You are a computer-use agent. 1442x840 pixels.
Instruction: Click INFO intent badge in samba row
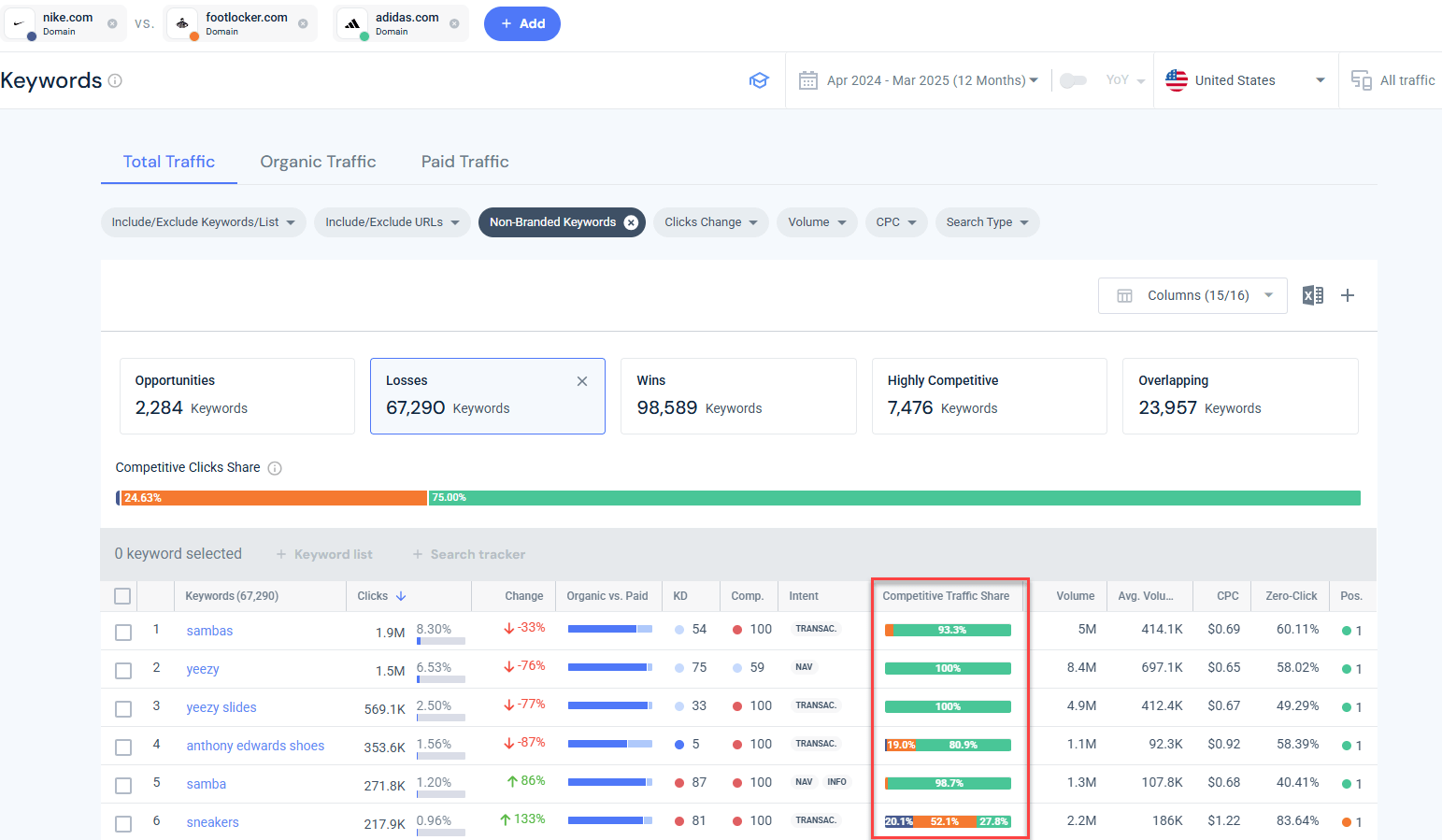point(836,782)
